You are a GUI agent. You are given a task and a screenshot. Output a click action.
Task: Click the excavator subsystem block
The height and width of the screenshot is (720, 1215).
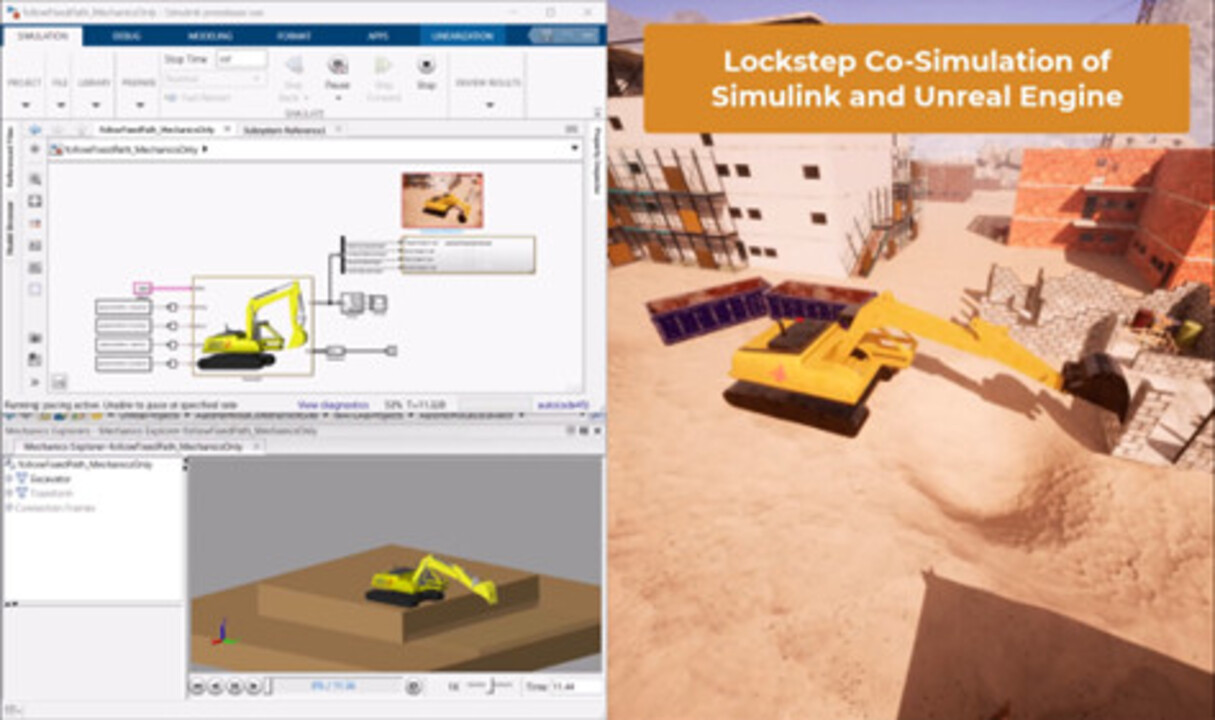[252, 326]
